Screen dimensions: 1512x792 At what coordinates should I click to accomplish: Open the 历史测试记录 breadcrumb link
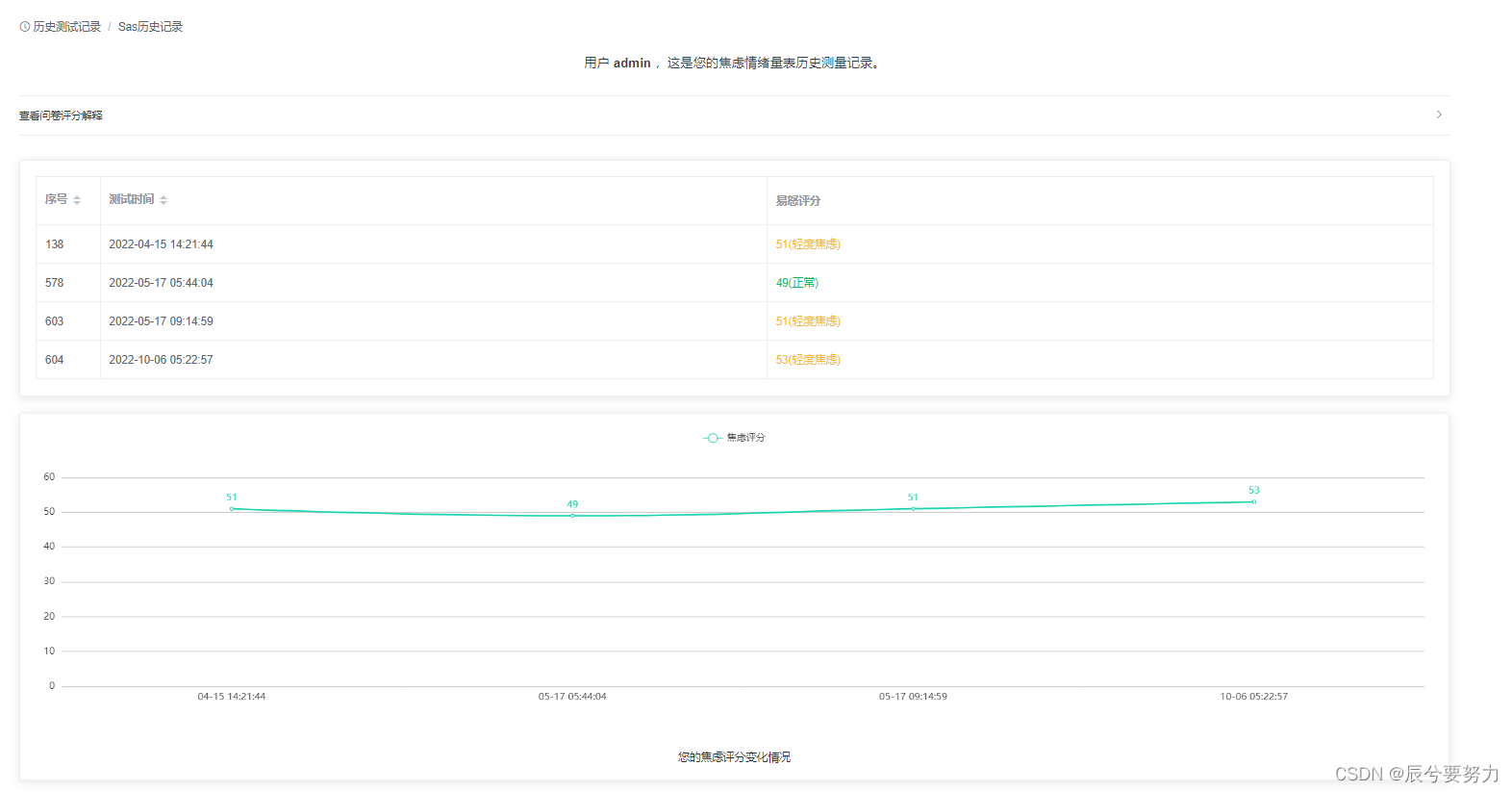66,27
